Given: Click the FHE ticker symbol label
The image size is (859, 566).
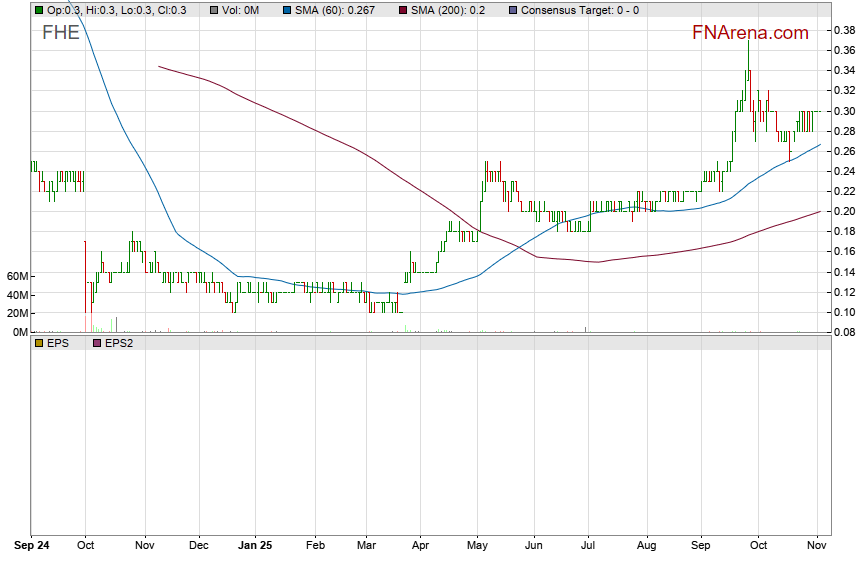Looking at the screenshot, I should pyautogui.click(x=60, y=33).
